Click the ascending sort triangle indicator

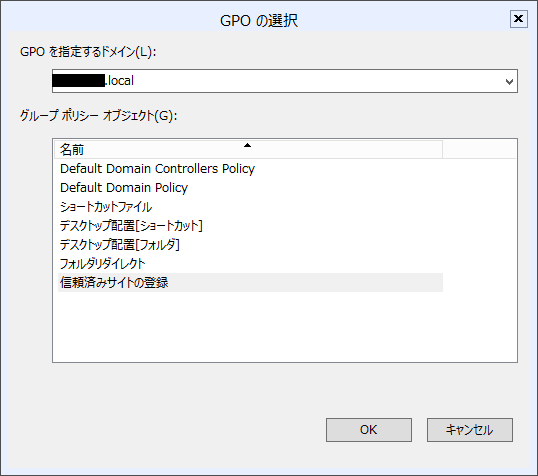pos(247,145)
